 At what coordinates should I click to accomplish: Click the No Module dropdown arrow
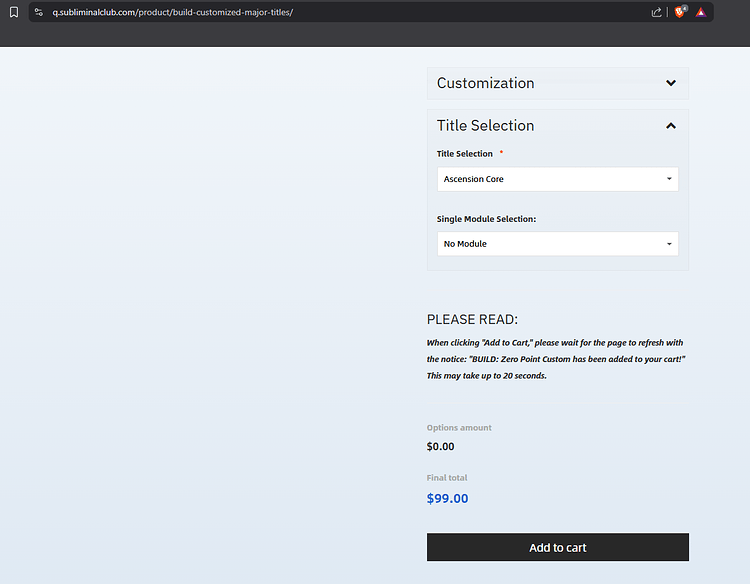(x=669, y=244)
